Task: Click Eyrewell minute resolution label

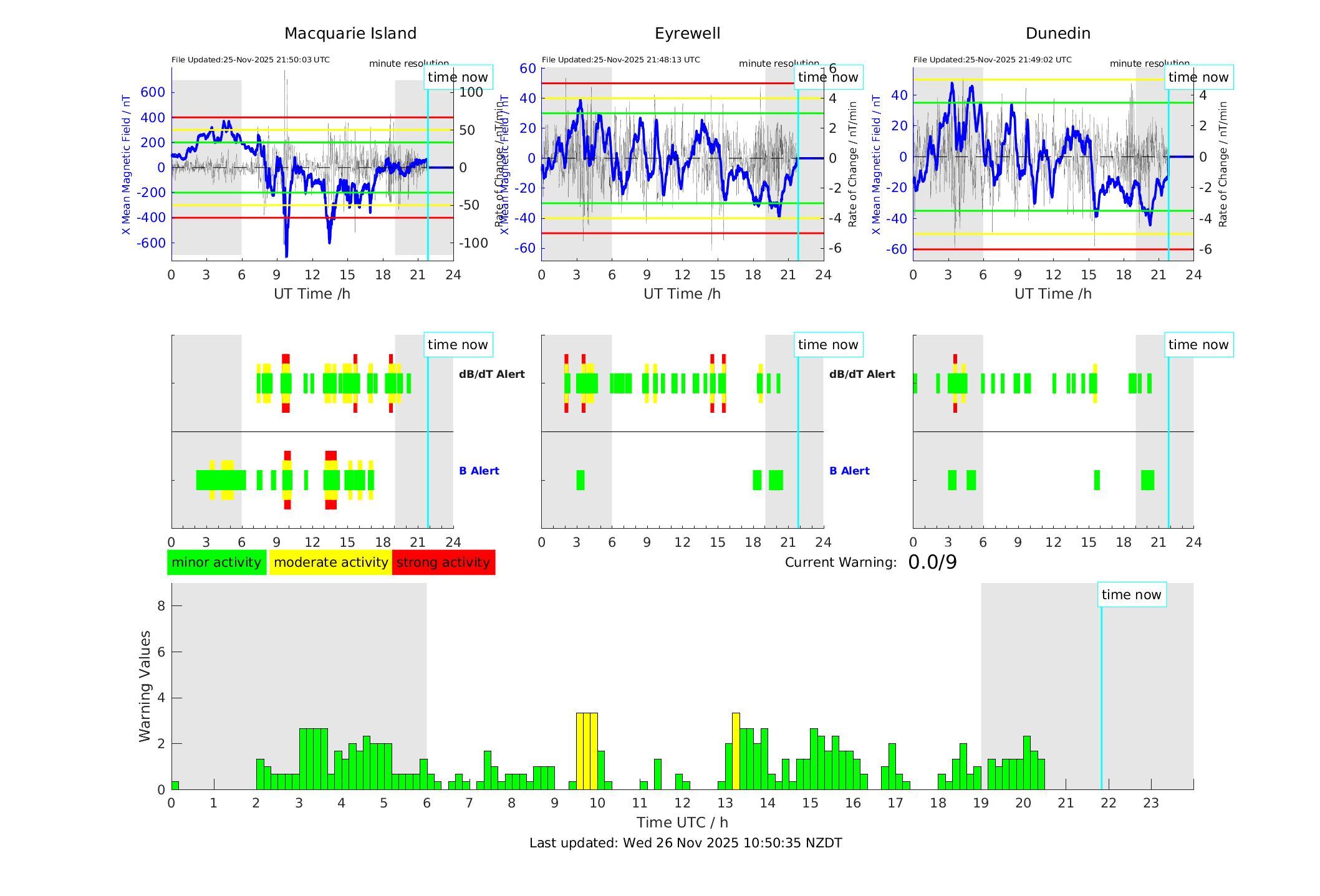Action: (x=778, y=64)
